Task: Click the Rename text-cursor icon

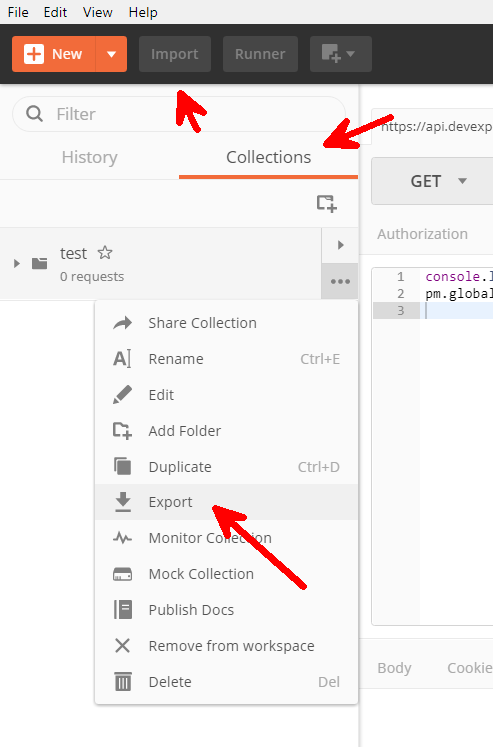Action: [122, 359]
